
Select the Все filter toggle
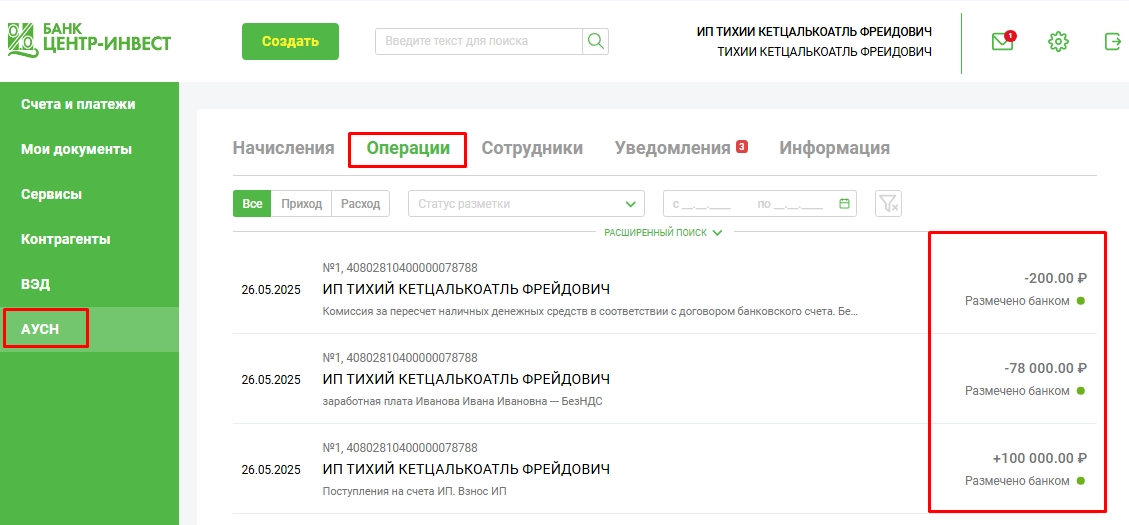[x=252, y=204]
